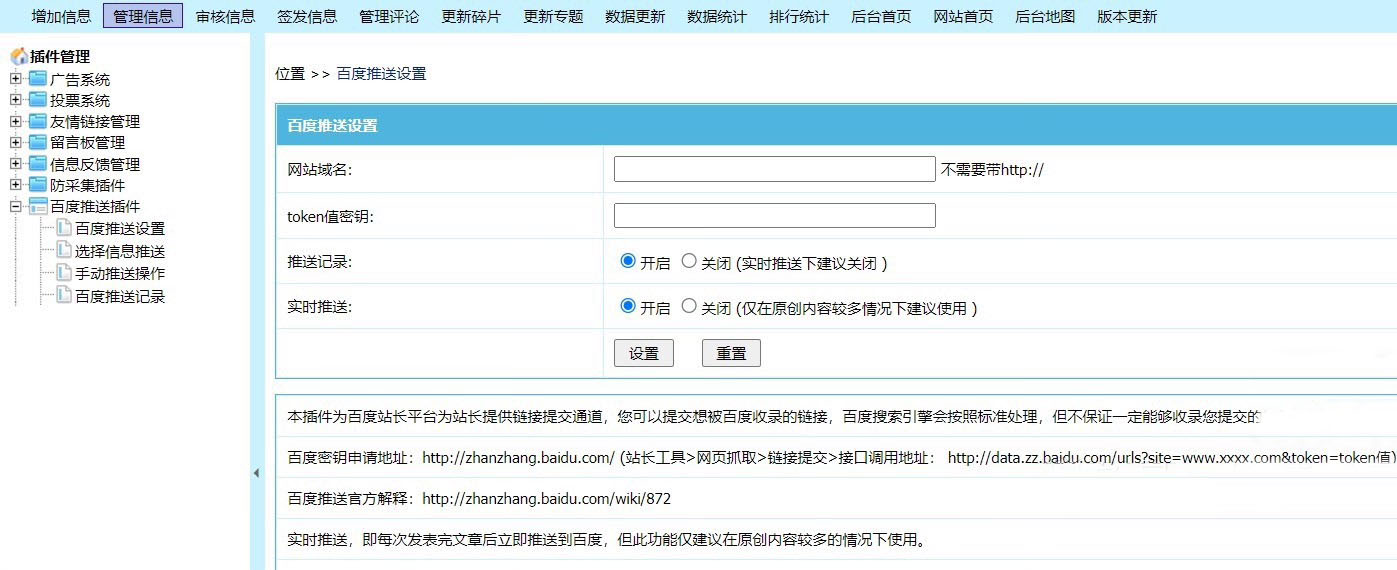Click the 百度推送插件 open folder icon
Screen dimensions: 1397x570
(38, 207)
